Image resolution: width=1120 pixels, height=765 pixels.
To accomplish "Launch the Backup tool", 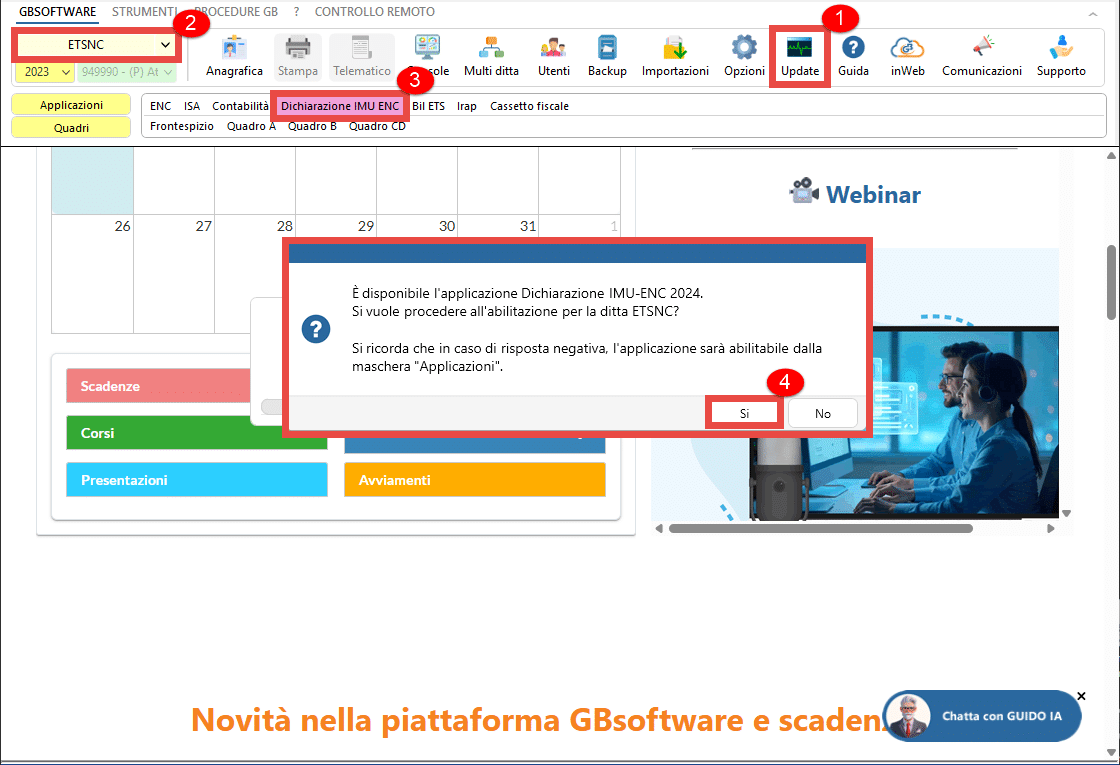I will click(x=607, y=56).
